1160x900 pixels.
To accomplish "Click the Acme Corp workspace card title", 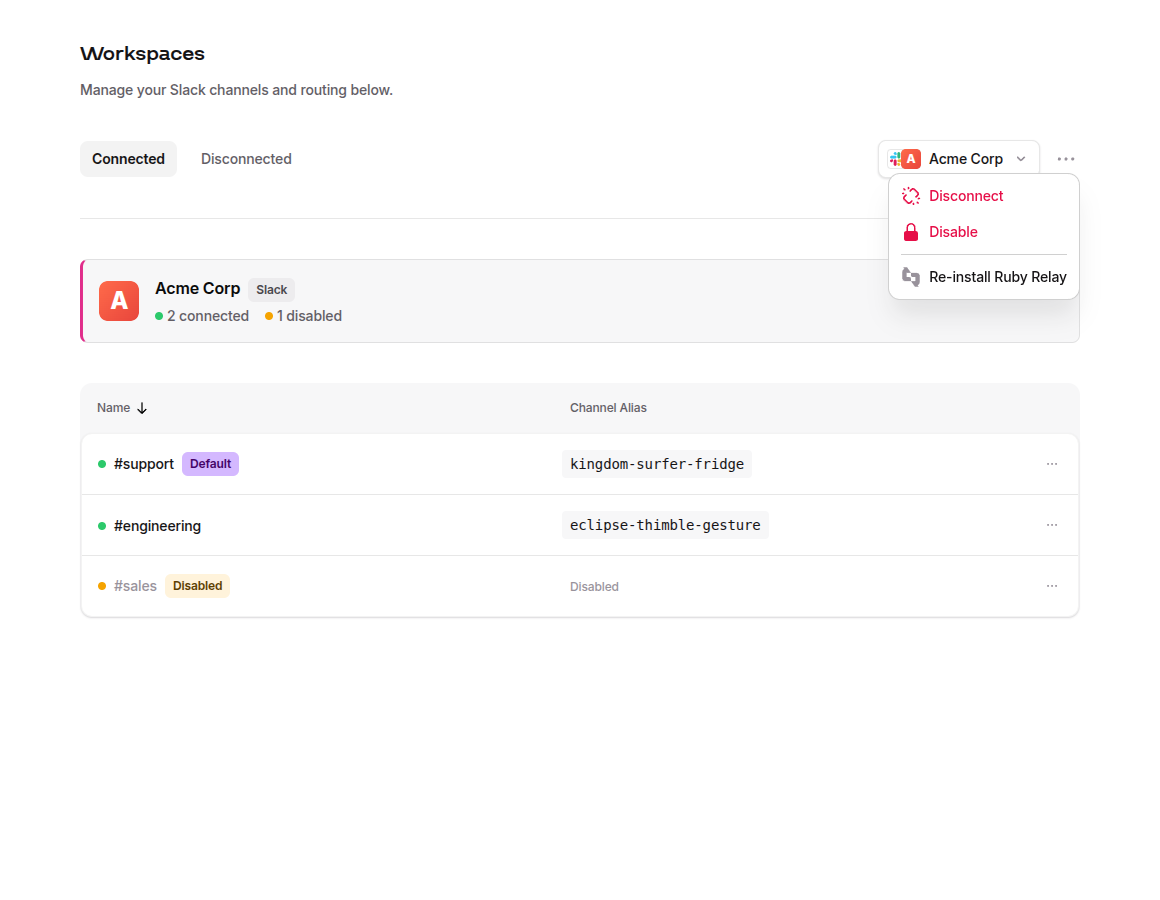I will 198,288.
